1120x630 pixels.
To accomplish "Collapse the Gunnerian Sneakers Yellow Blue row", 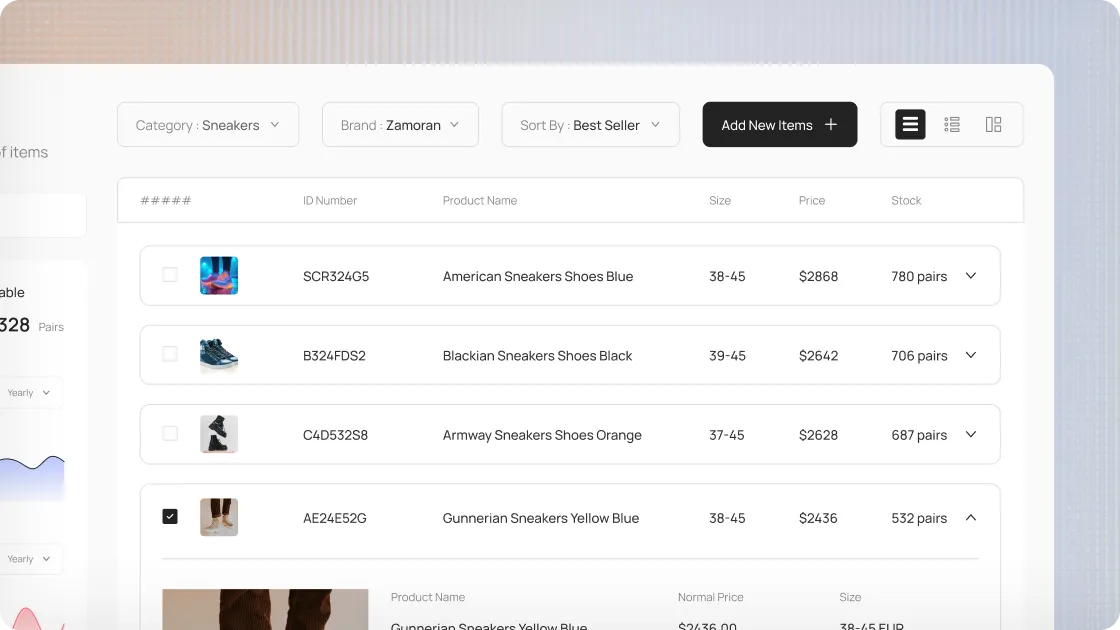I will (970, 518).
